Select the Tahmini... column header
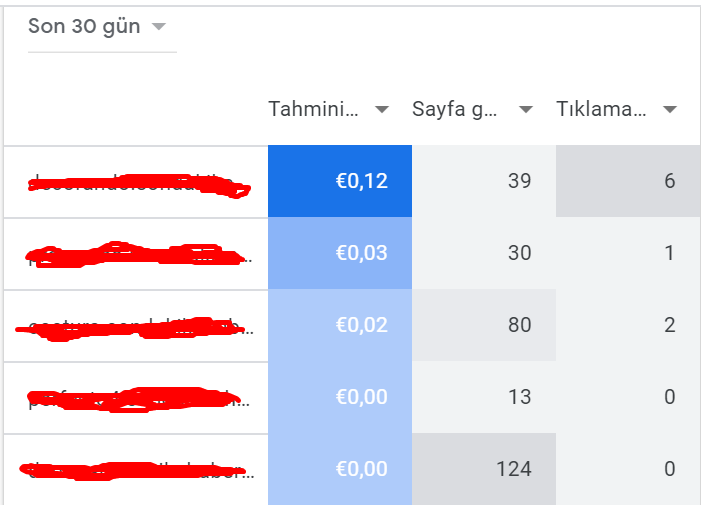The width and height of the screenshot is (701, 505). pyautogui.click(x=313, y=109)
